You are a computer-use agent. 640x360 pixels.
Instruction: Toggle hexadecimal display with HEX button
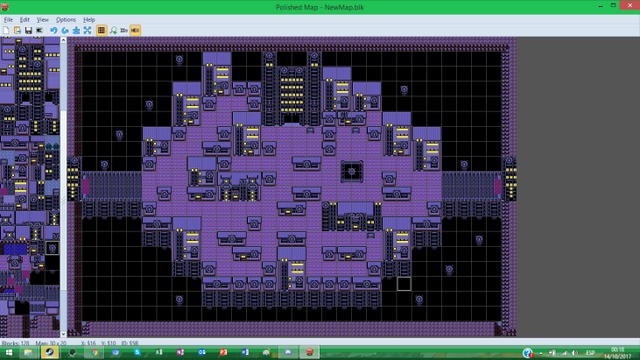tap(135, 30)
